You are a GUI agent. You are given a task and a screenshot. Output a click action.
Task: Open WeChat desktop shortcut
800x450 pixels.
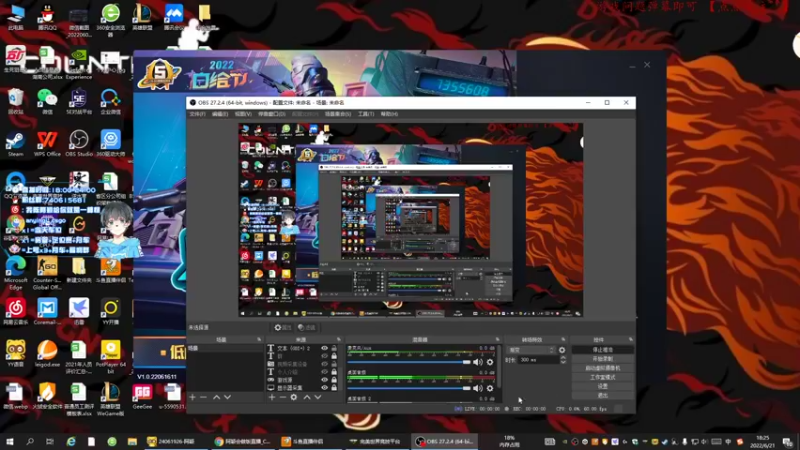(47, 101)
